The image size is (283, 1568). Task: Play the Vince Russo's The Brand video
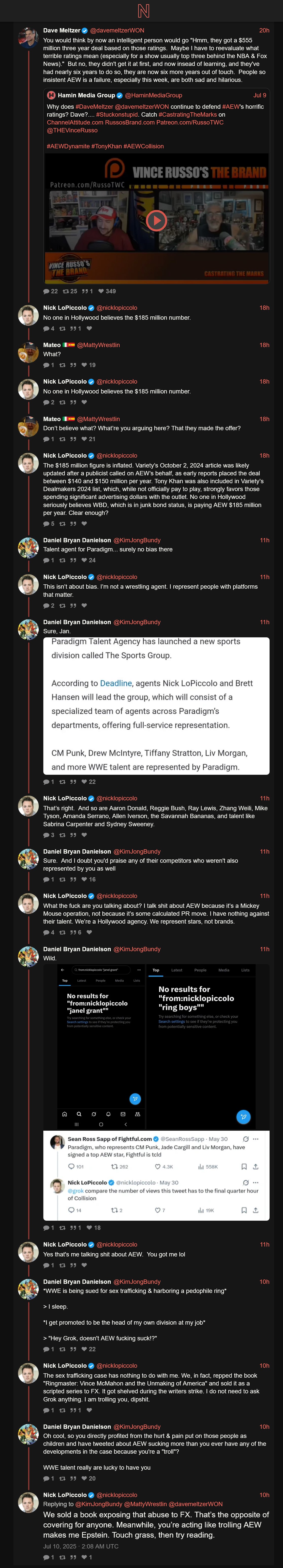pos(156,220)
